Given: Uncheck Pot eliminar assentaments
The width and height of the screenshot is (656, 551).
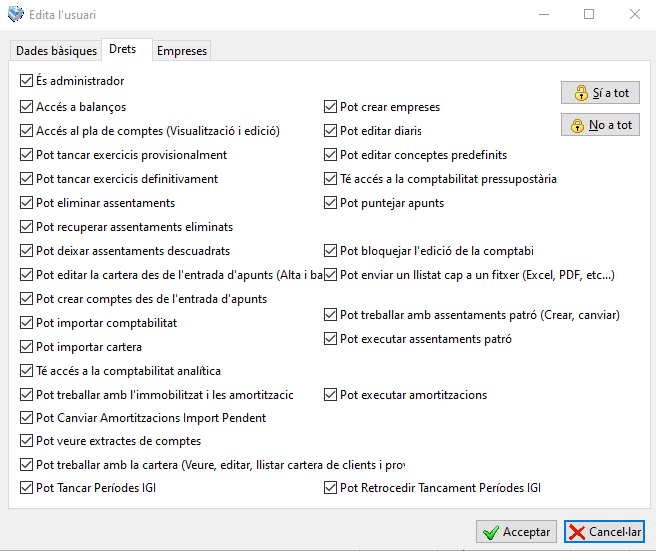Looking at the screenshot, I should (26, 202).
